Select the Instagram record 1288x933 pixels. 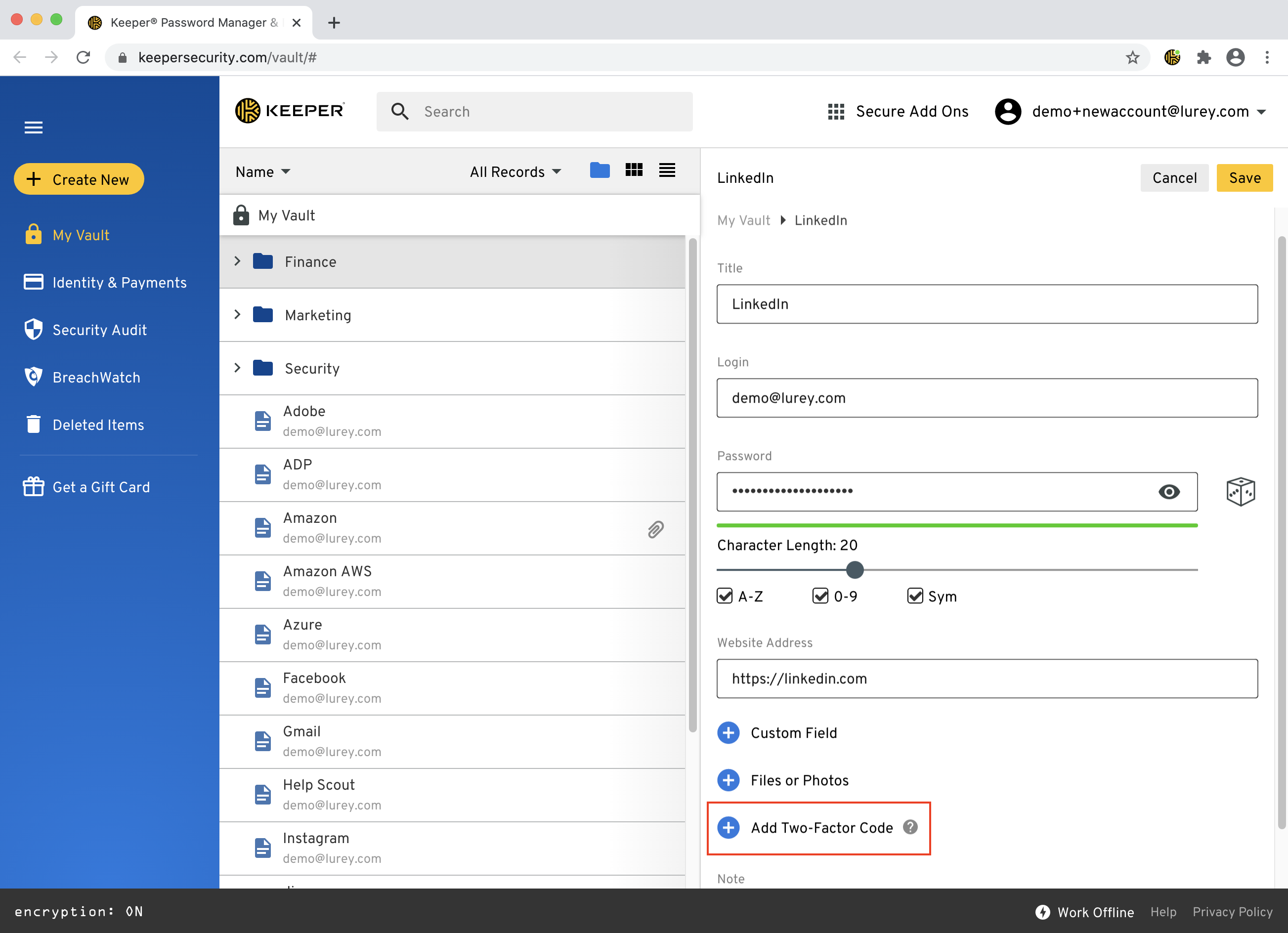click(x=452, y=848)
